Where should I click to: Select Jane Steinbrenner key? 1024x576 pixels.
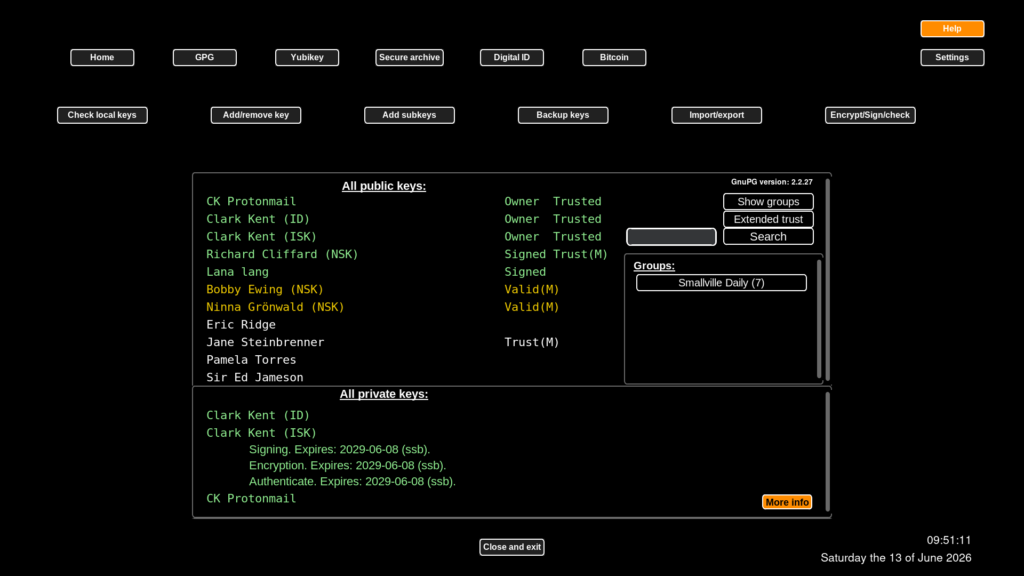coord(265,342)
